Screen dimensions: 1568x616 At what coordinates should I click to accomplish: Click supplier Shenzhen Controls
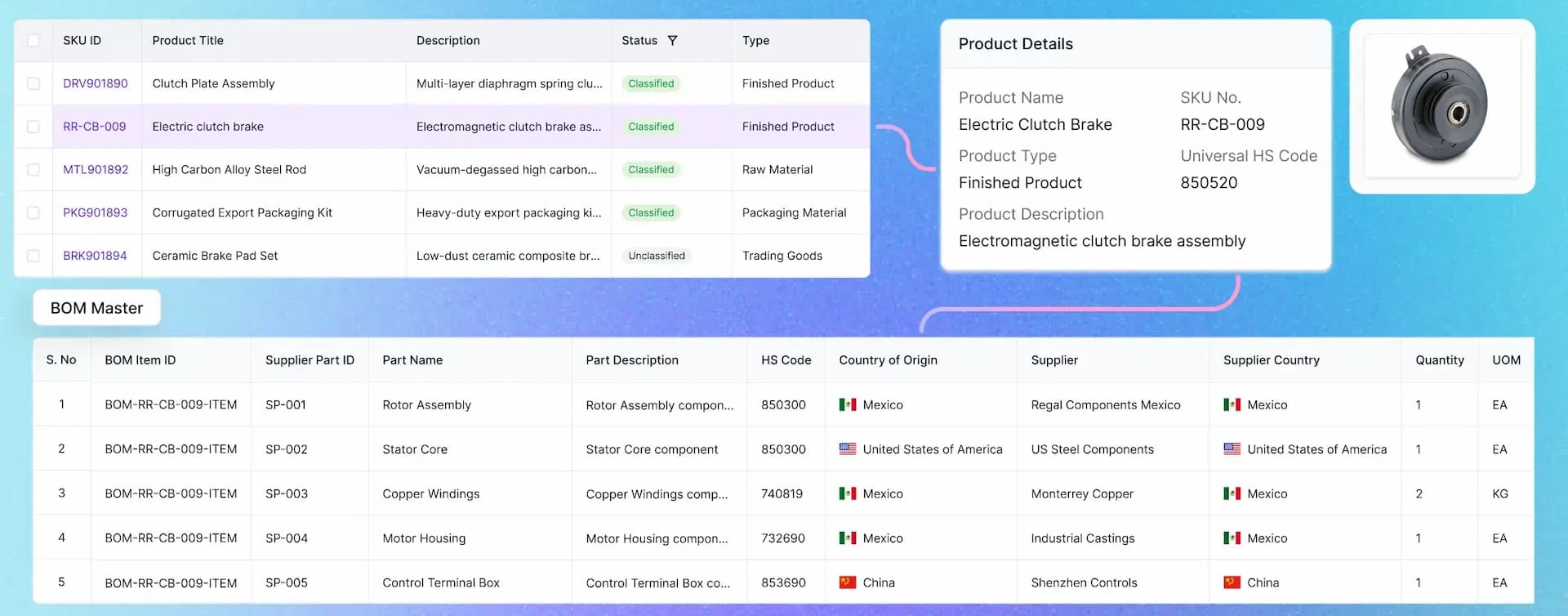pyautogui.click(x=1084, y=583)
